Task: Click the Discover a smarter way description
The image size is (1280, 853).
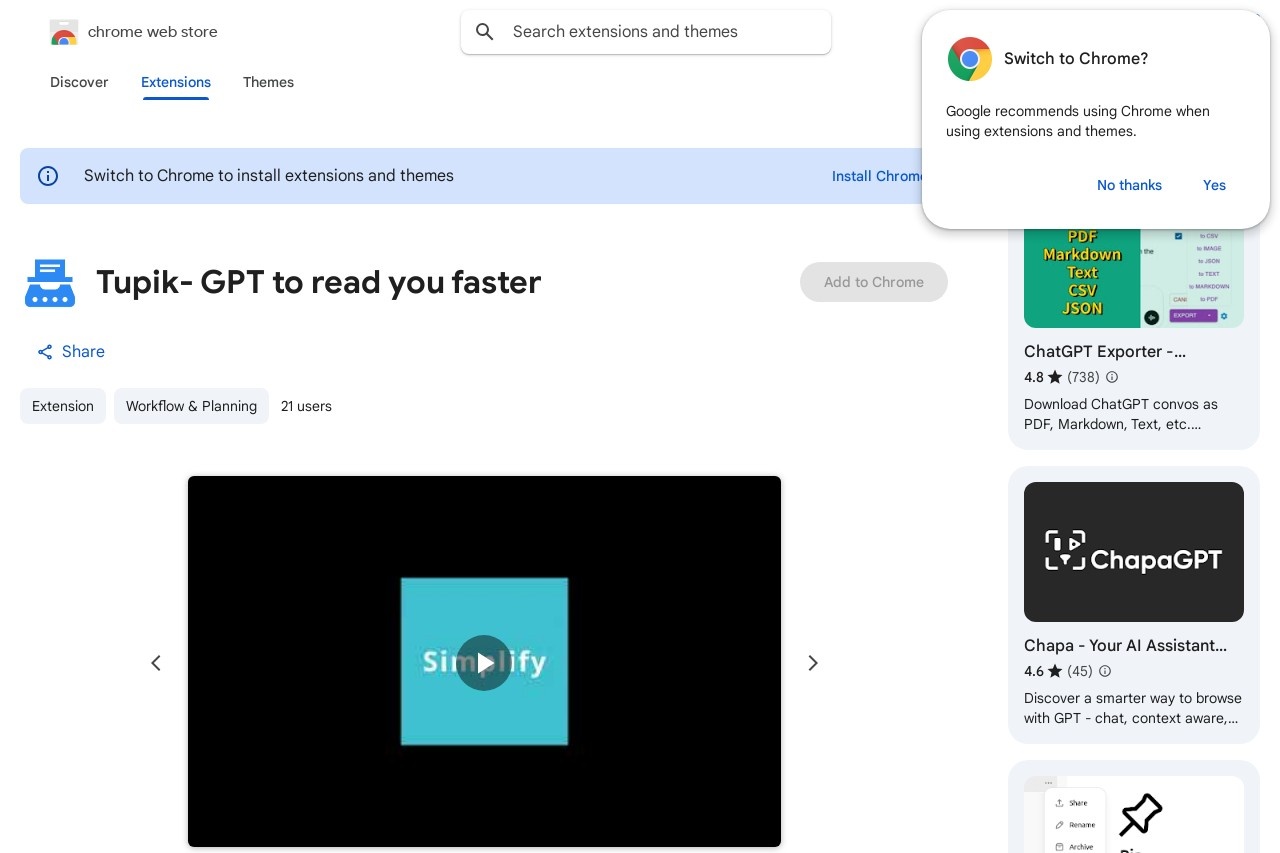Action: click(x=1133, y=708)
